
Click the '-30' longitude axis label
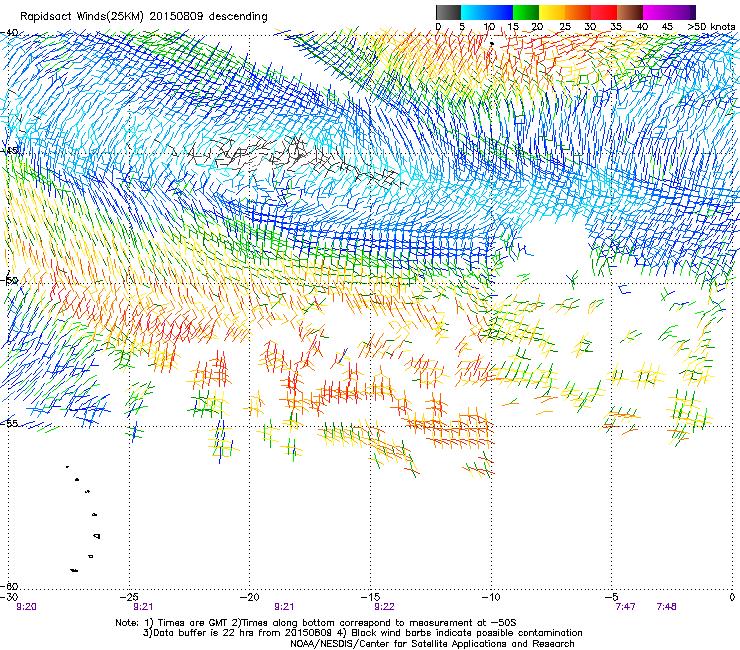coord(9,597)
